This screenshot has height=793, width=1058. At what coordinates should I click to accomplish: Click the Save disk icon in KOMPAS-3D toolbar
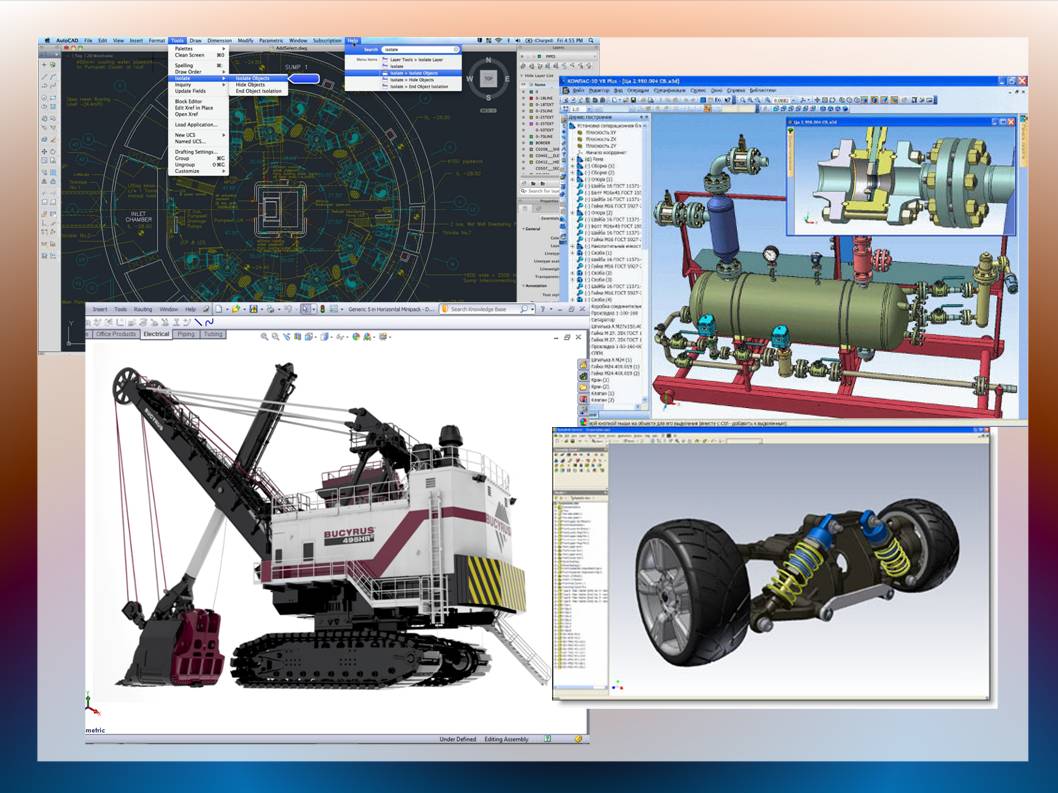pyautogui.click(x=634, y=100)
